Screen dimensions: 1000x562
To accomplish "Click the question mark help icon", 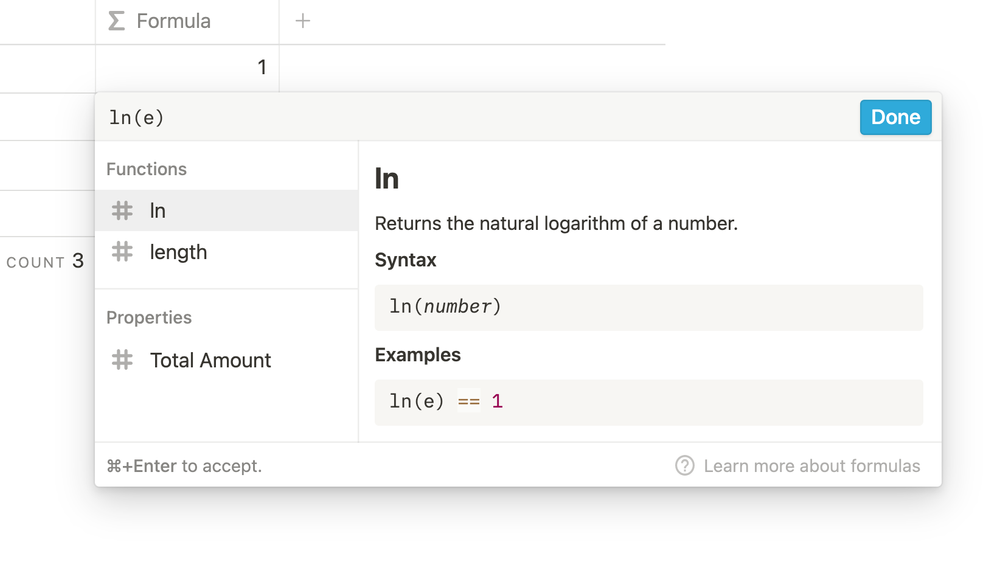I will tap(684, 466).
